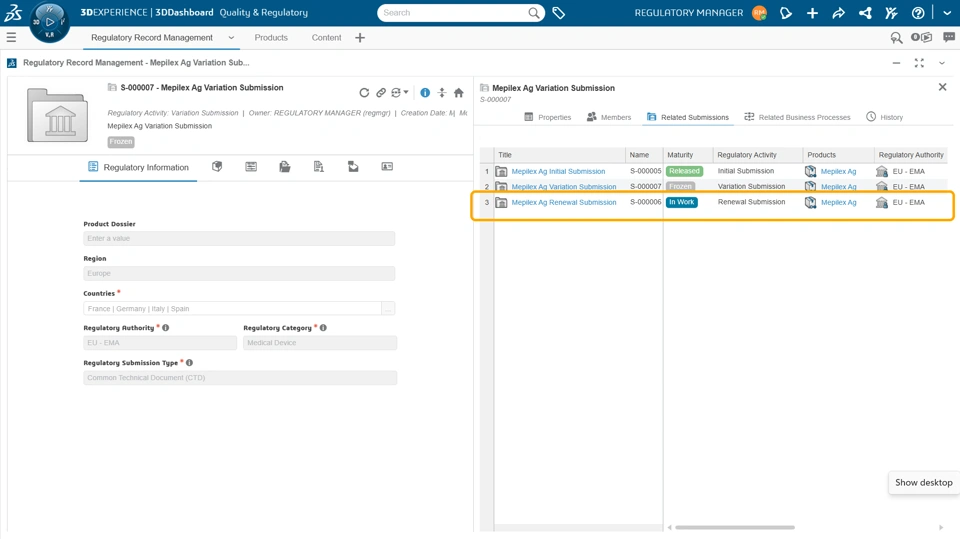The height and width of the screenshot is (539, 960).
Task: Click the Region field showing Europe
Action: coord(239,273)
